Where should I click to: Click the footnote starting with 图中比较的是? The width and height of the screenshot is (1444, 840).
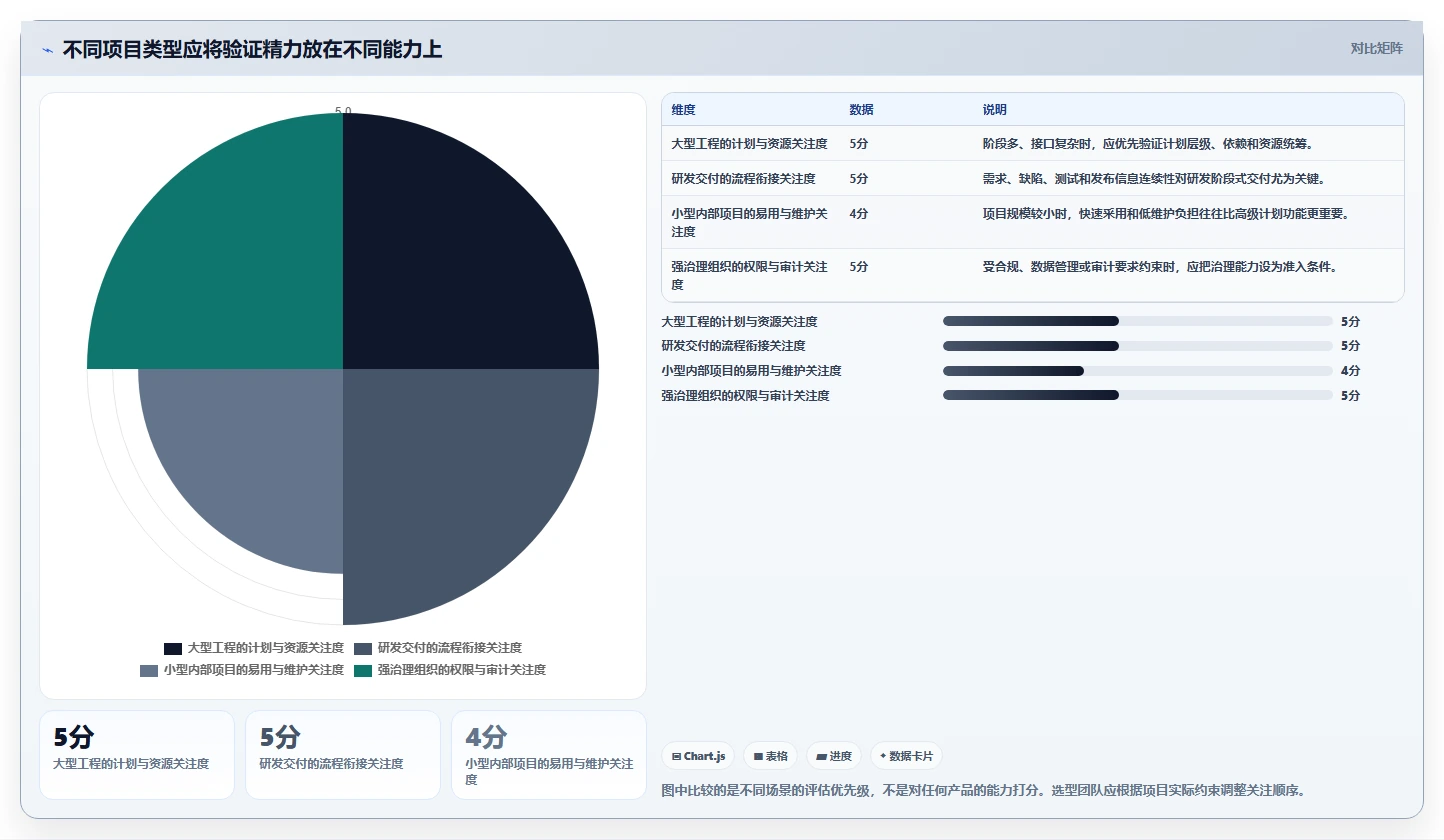(x=984, y=791)
